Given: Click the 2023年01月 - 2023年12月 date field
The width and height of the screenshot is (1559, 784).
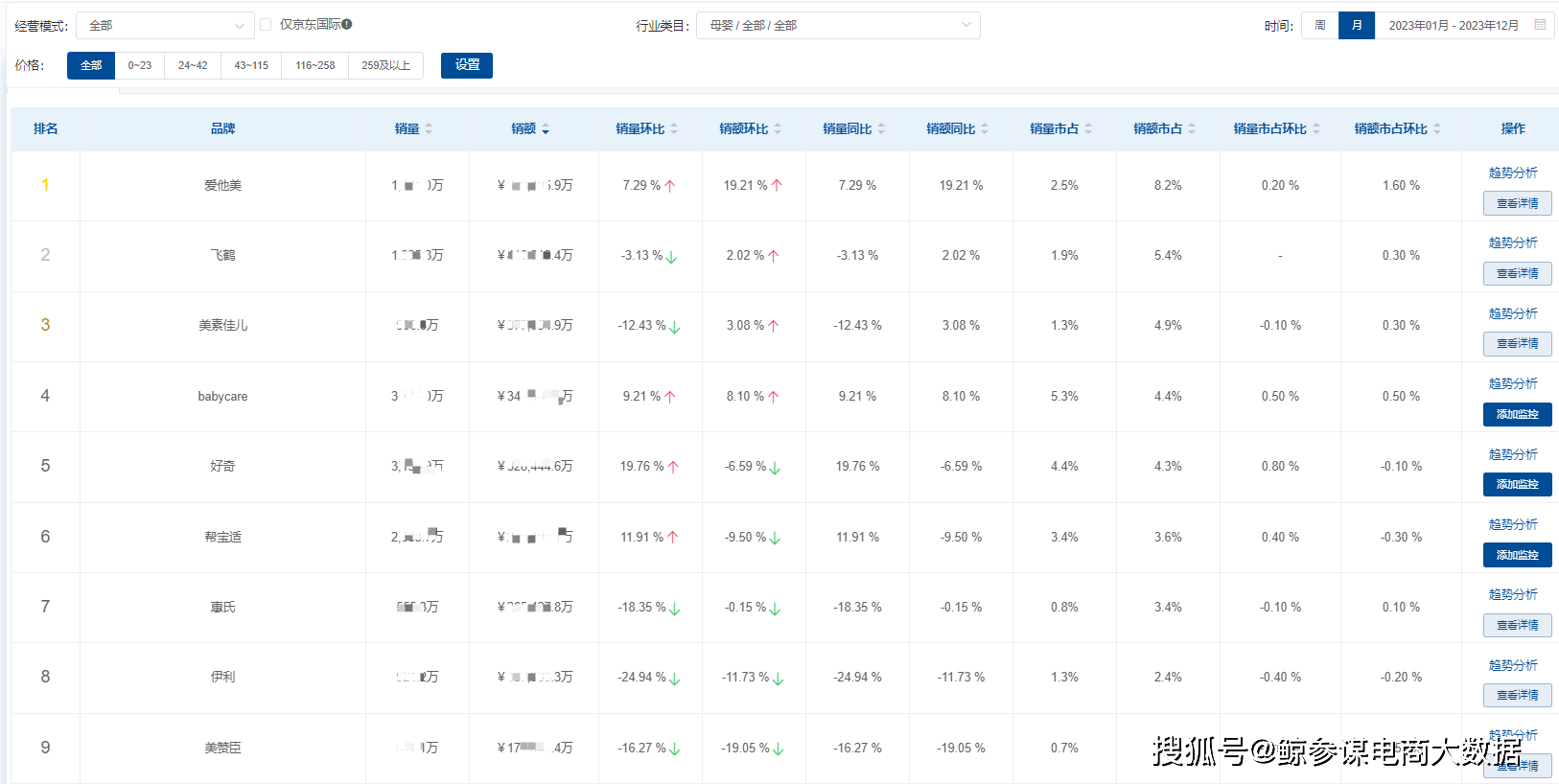Looking at the screenshot, I should (x=1464, y=25).
